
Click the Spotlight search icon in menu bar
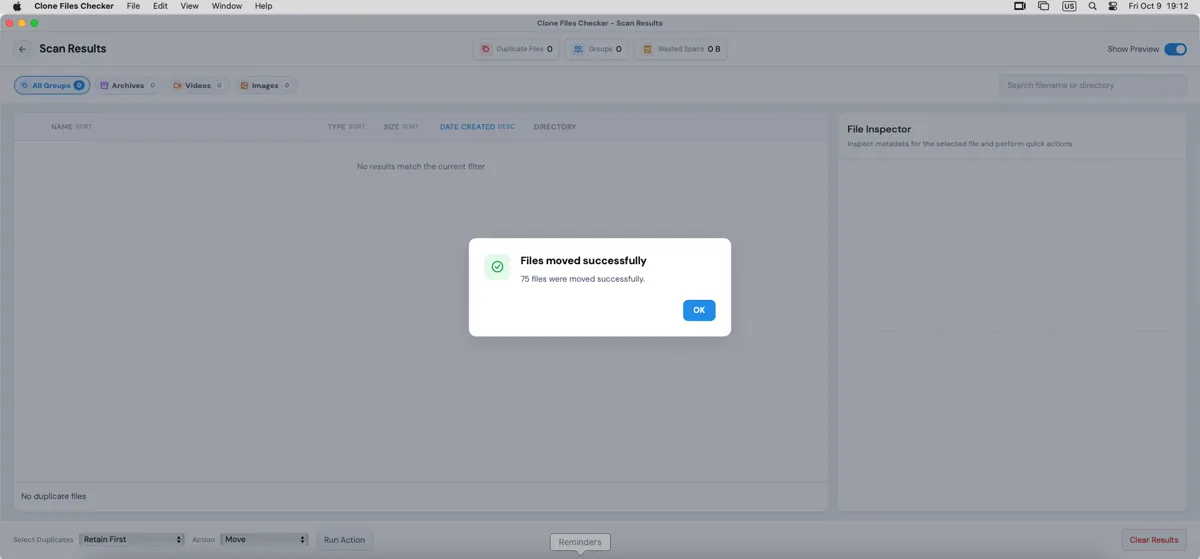tap(1092, 6)
